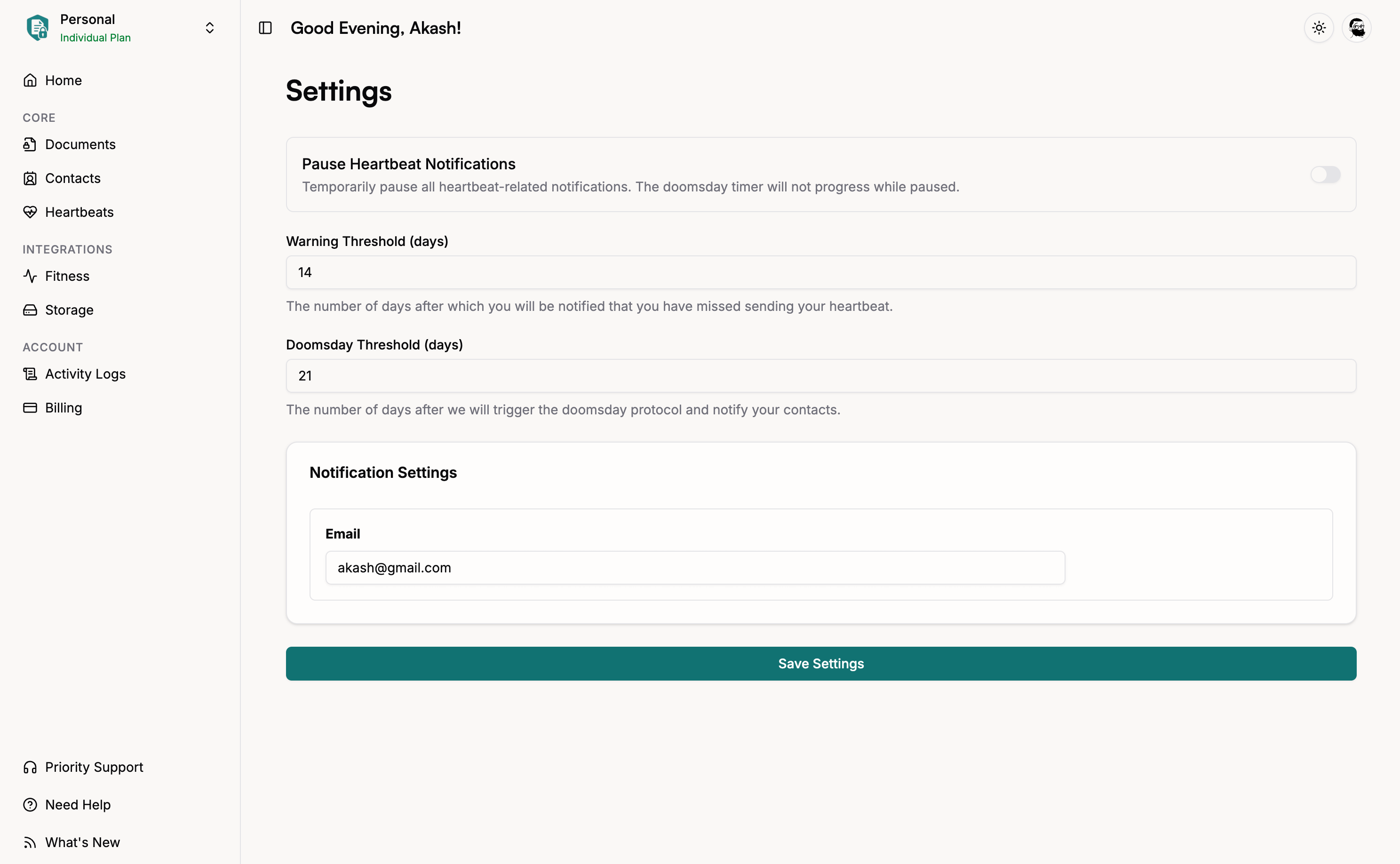Click the app shield logo
The width and height of the screenshot is (1400, 864).
point(38,28)
